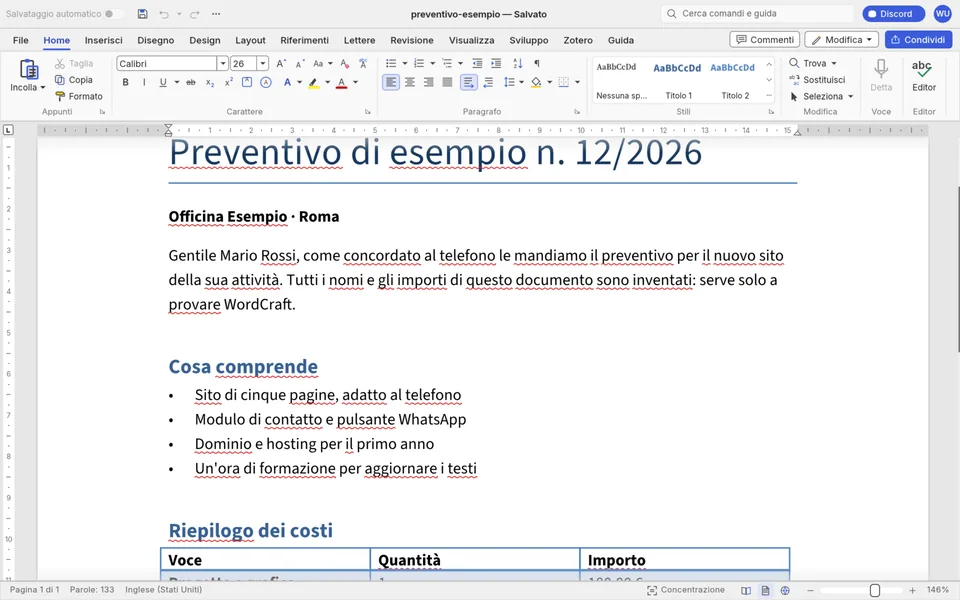Click the Cerca comandi e guida search field

pyautogui.click(x=757, y=13)
